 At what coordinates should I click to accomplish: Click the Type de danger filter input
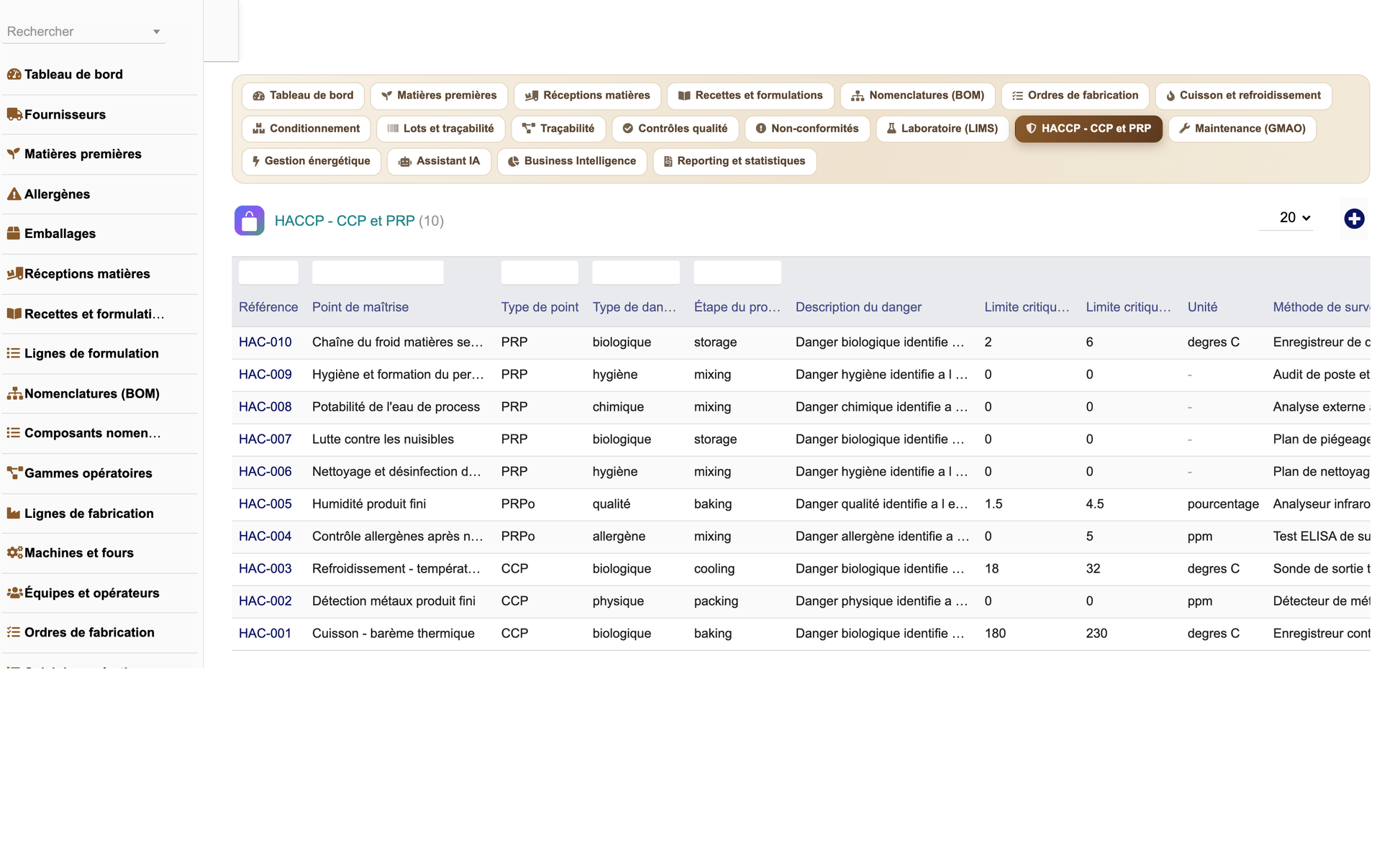[636, 273]
